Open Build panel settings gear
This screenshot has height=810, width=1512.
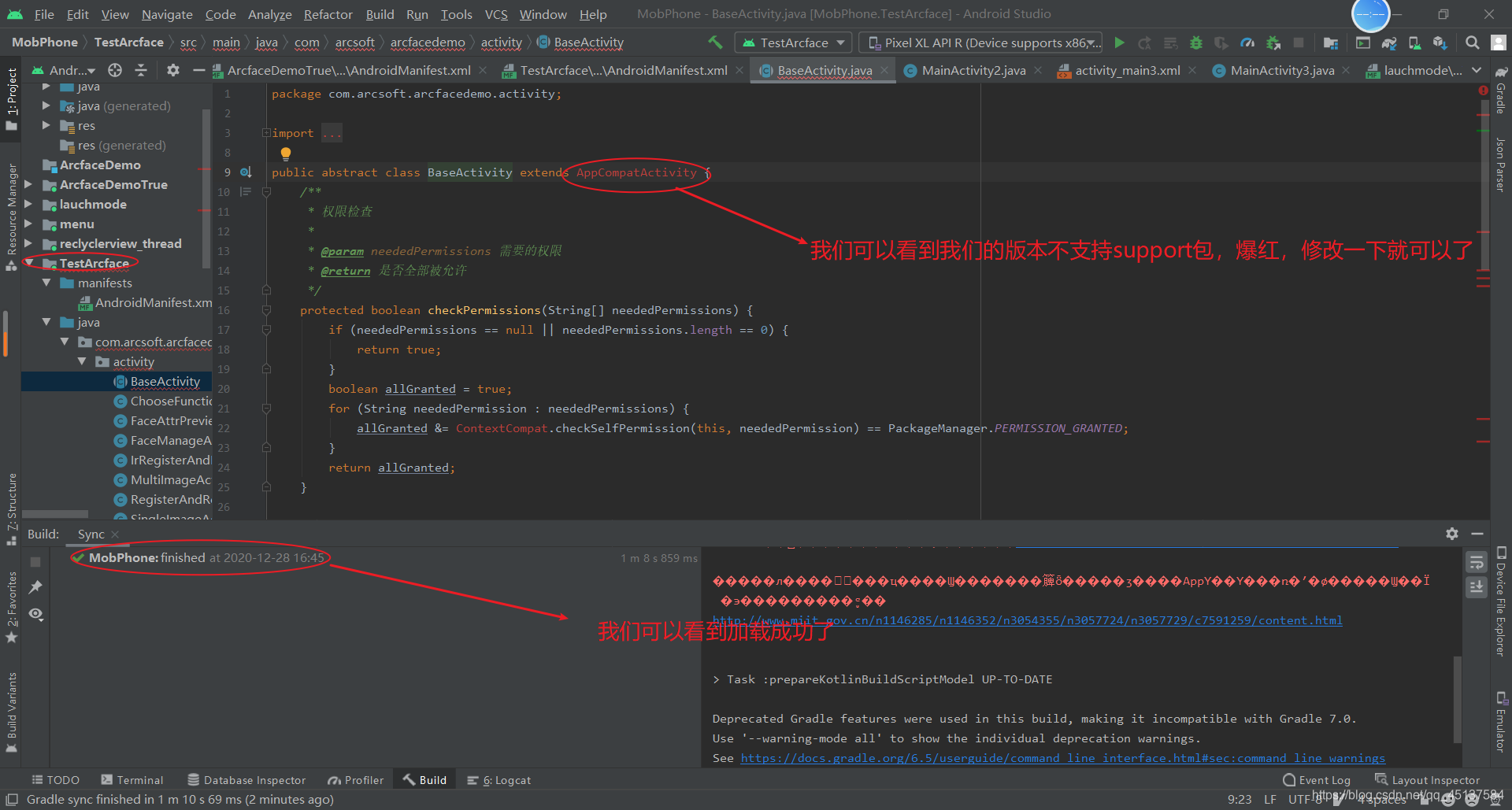[x=1452, y=534]
